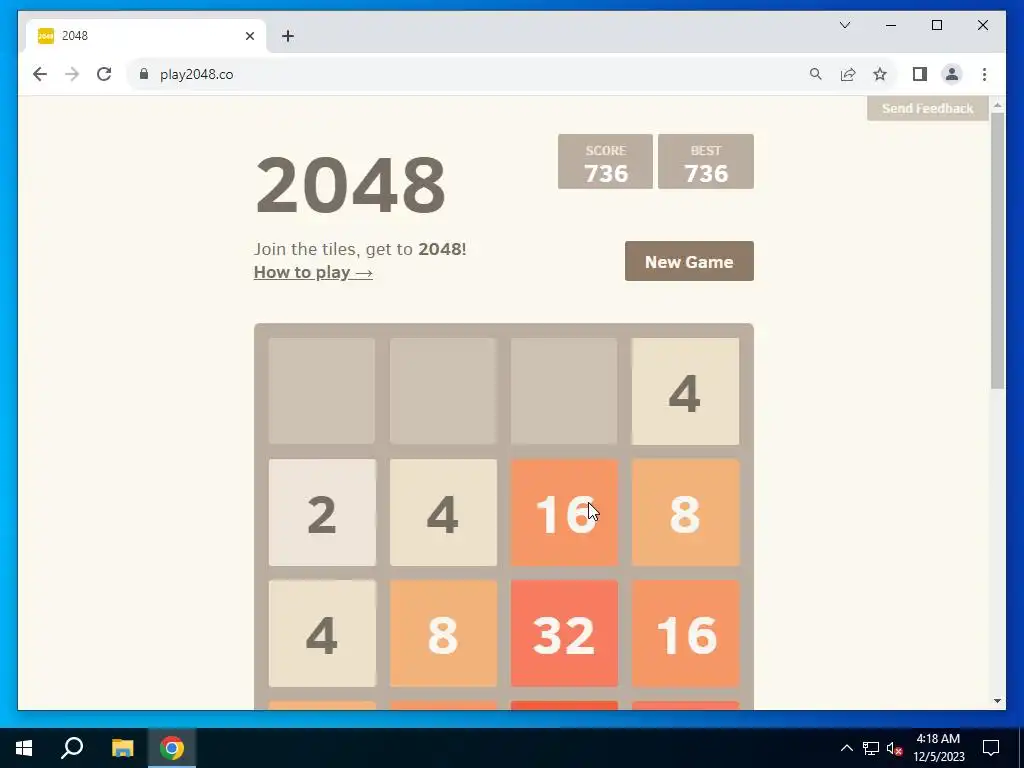Open the network status tray icon
1024x768 pixels.
(871, 748)
